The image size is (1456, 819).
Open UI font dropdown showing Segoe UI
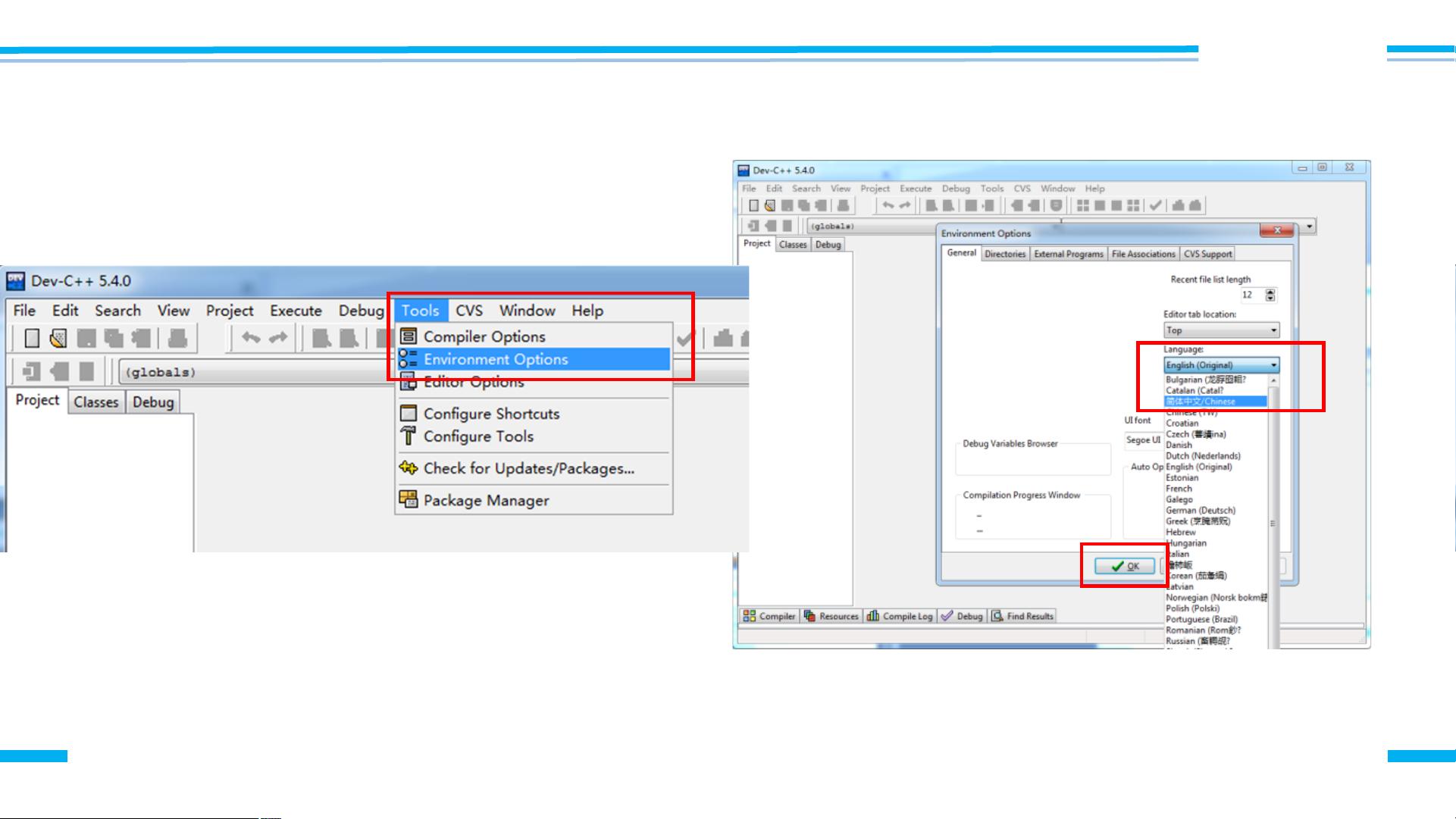(1144, 440)
